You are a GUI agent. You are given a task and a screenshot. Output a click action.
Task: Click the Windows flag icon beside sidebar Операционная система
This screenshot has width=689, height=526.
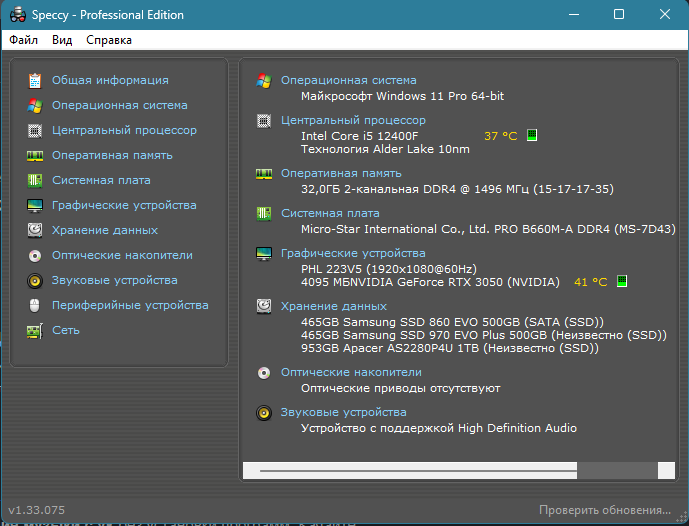click(35, 105)
